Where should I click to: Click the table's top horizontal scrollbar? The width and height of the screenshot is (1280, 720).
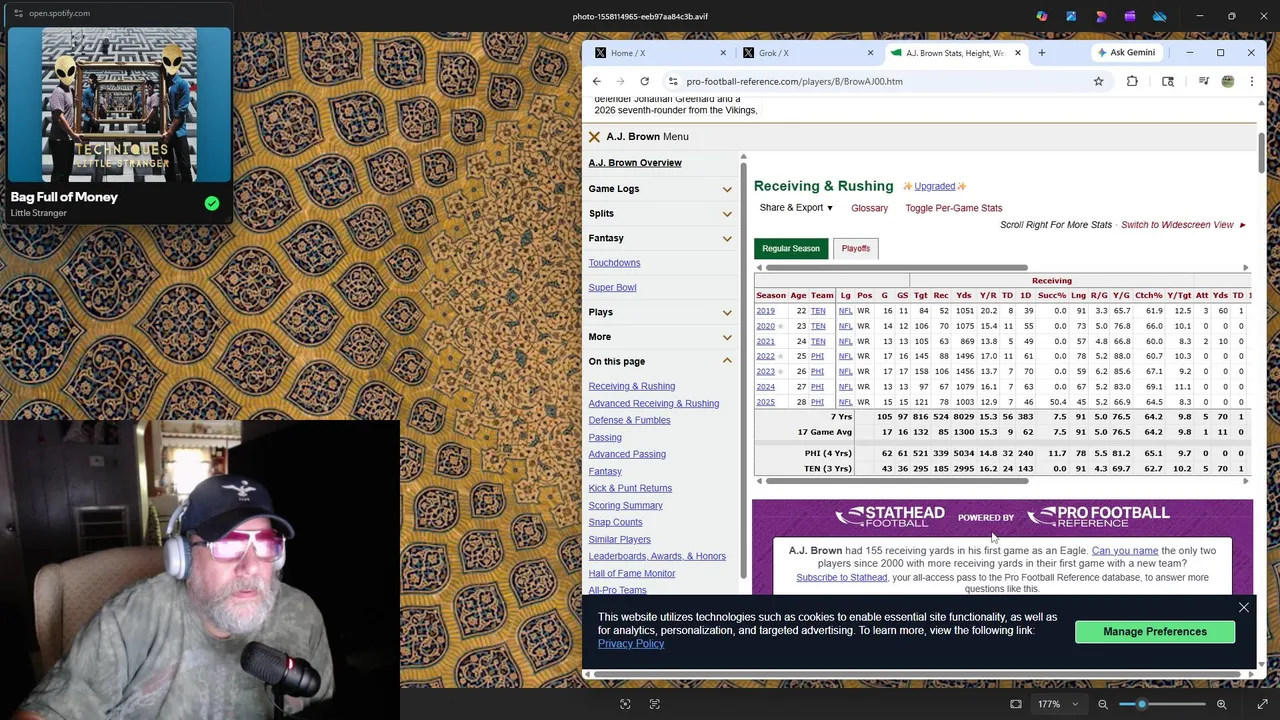pos(898,268)
